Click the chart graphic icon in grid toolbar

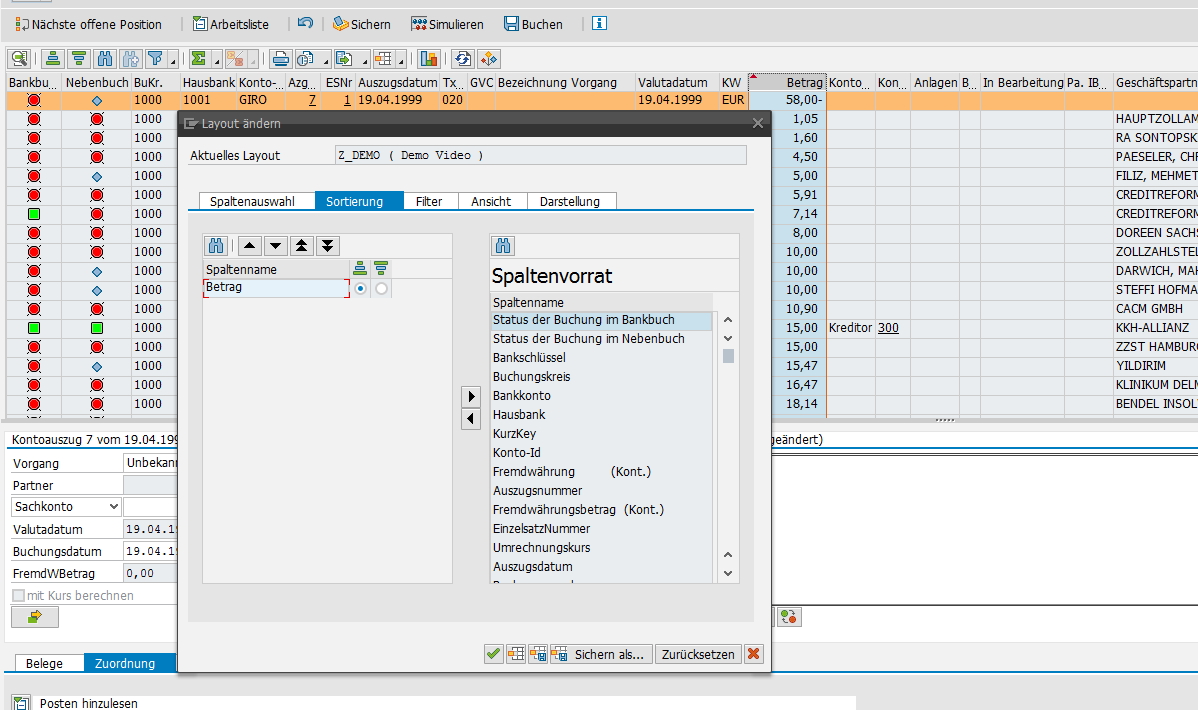point(429,58)
